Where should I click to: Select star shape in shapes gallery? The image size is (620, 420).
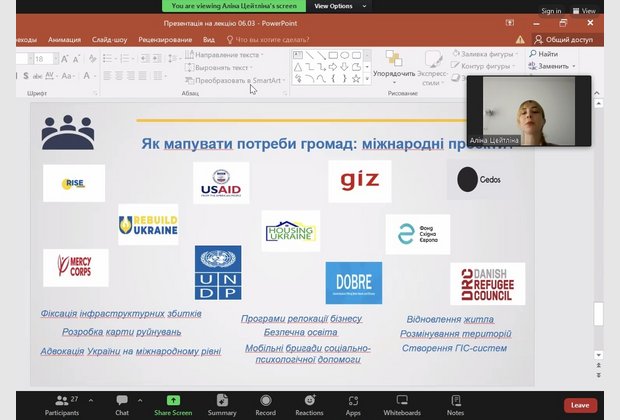click(x=356, y=79)
